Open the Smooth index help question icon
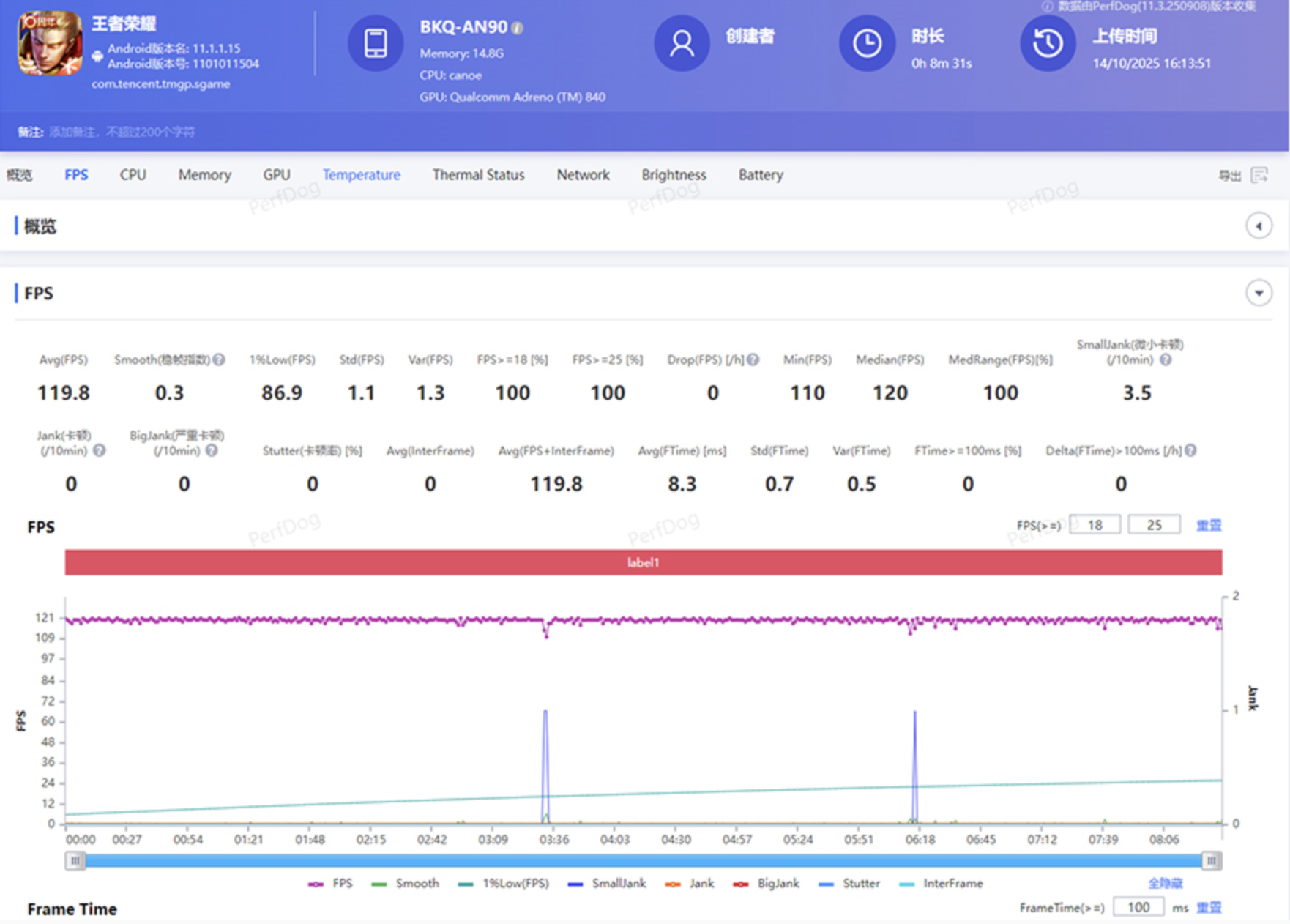 pos(219,359)
